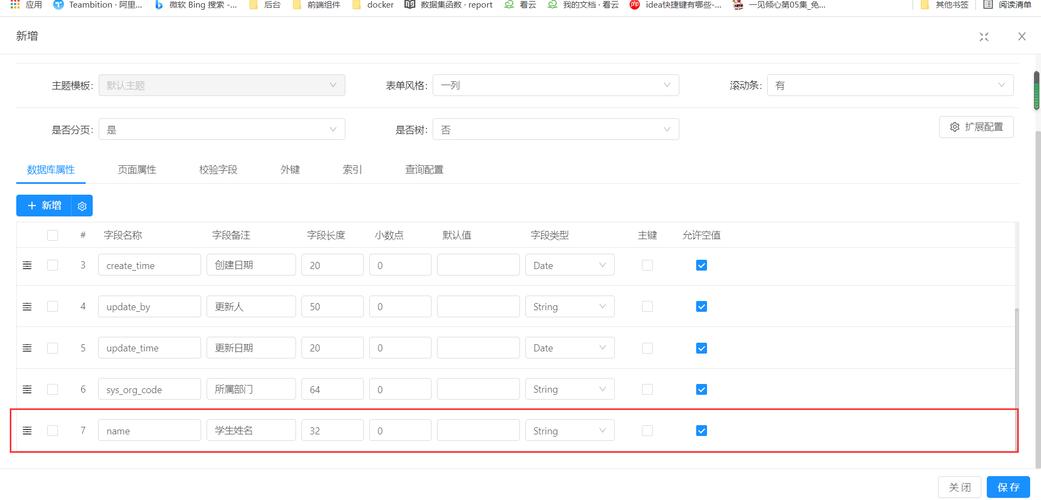Click the green dialog vertical scrollbar thumb
This screenshot has width=1041, height=500.
(x=1036, y=91)
